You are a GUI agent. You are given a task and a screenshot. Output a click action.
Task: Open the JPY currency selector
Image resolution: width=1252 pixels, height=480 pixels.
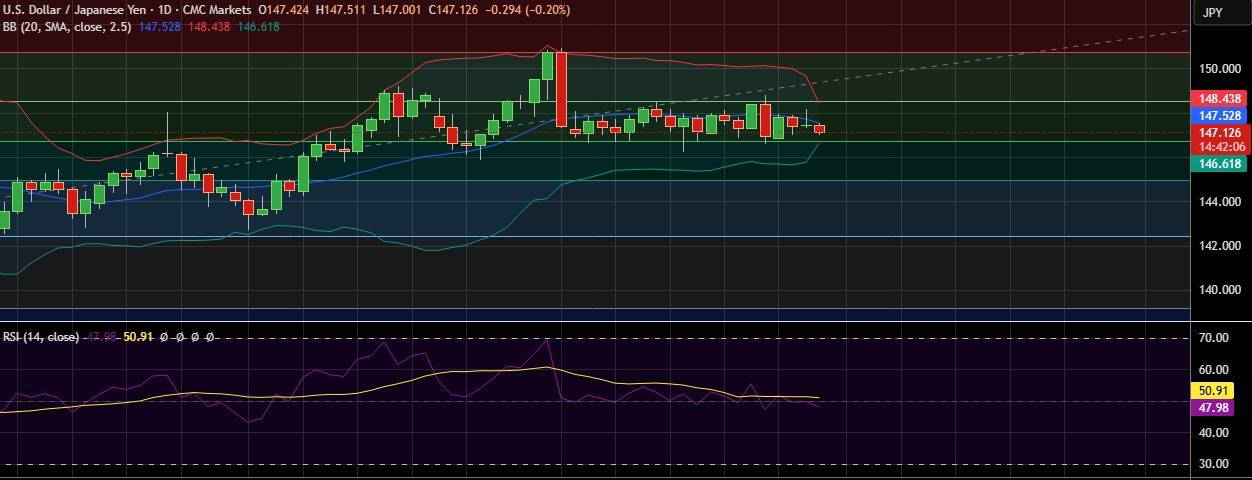(1212, 12)
